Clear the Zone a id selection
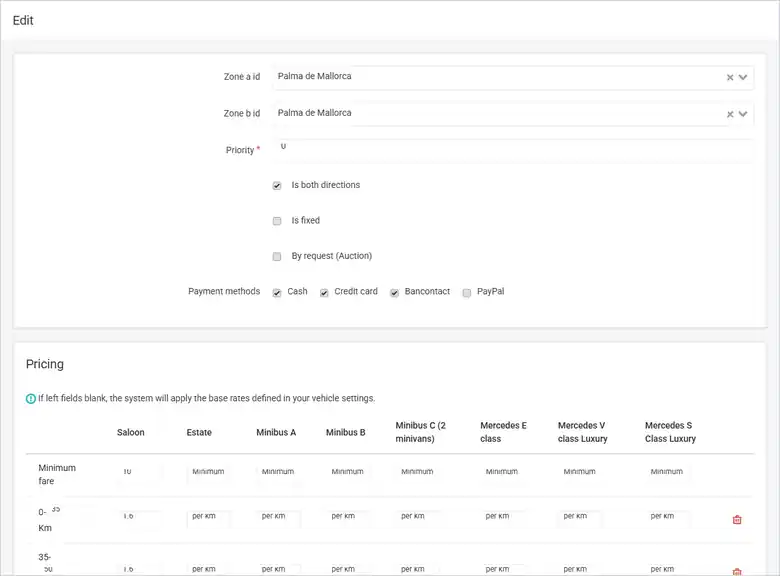This screenshot has height=576, width=780. point(730,78)
